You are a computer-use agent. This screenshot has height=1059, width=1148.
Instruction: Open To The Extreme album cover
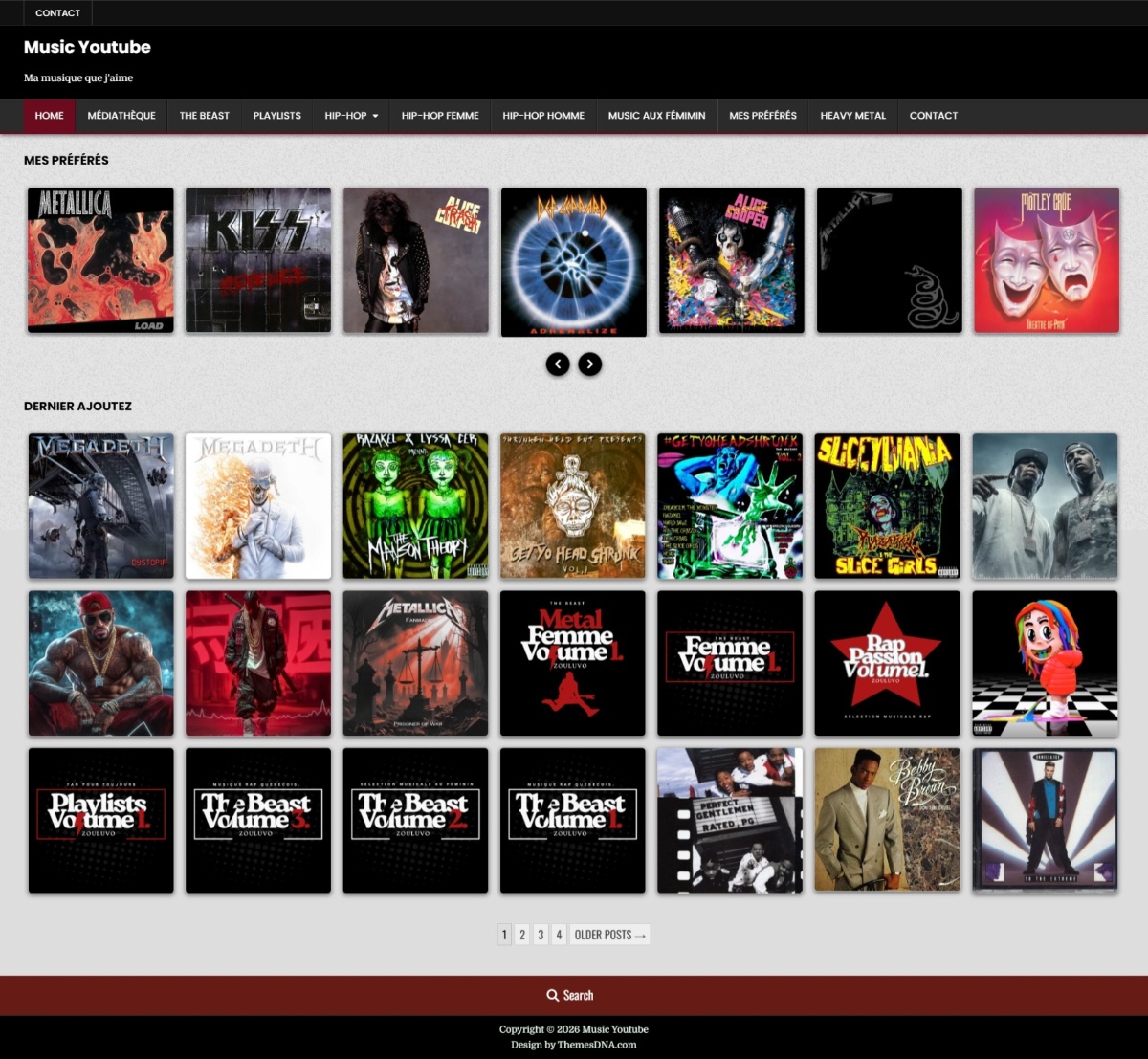click(1045, 821)
